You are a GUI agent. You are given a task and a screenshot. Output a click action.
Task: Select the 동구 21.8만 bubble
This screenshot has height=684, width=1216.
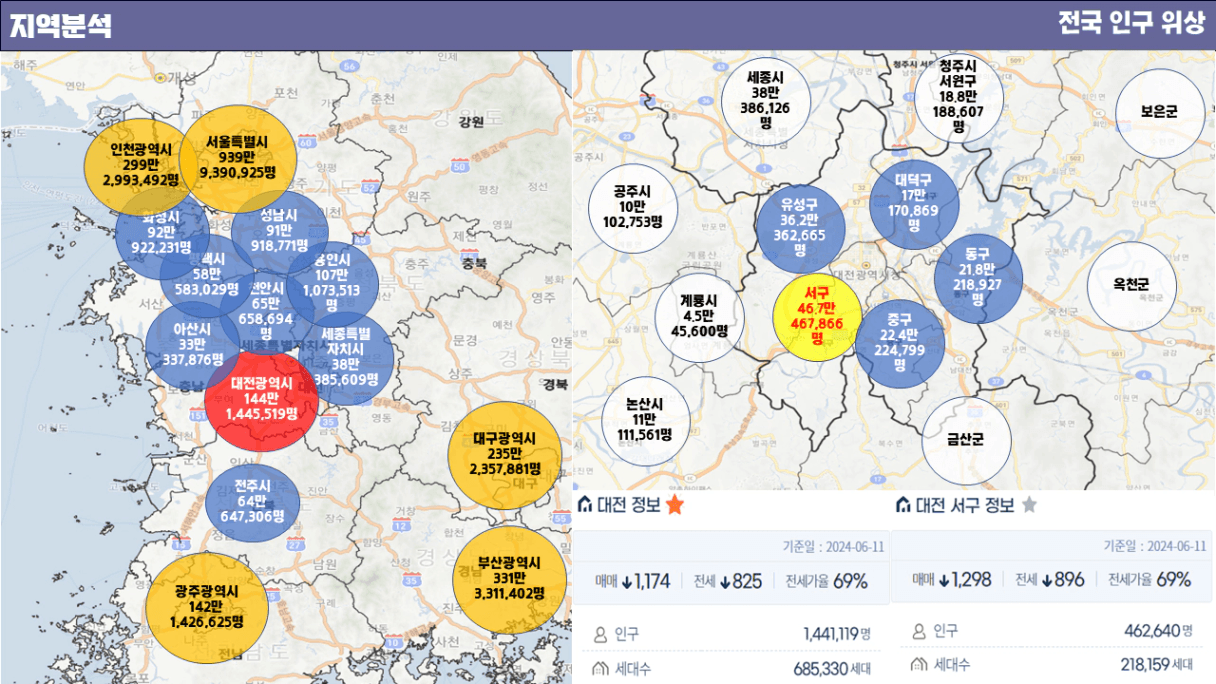tap(978, 278)
